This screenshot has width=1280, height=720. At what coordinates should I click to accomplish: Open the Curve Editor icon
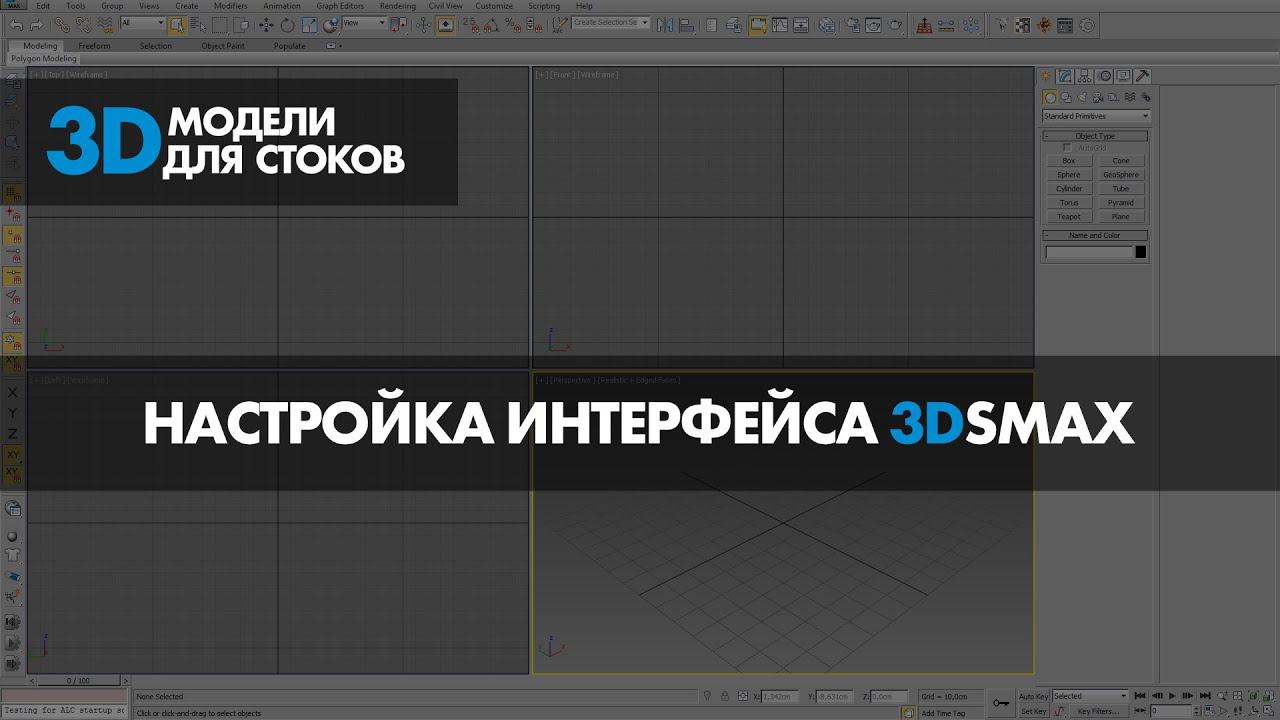[779, 25]
